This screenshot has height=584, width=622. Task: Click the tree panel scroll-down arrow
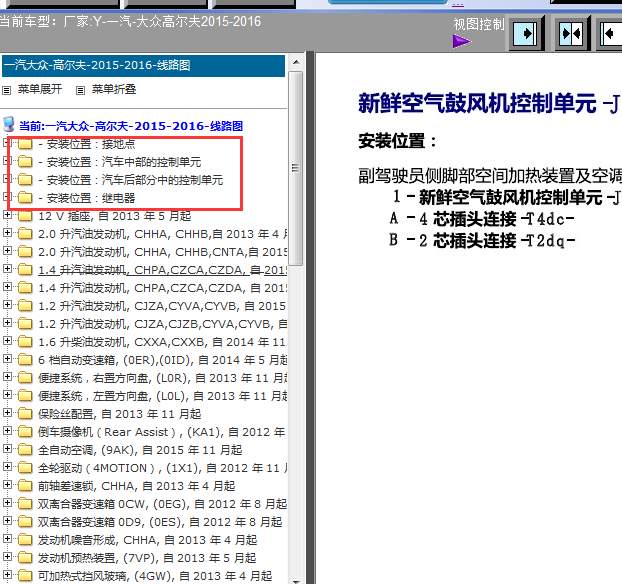pos(296,580)
